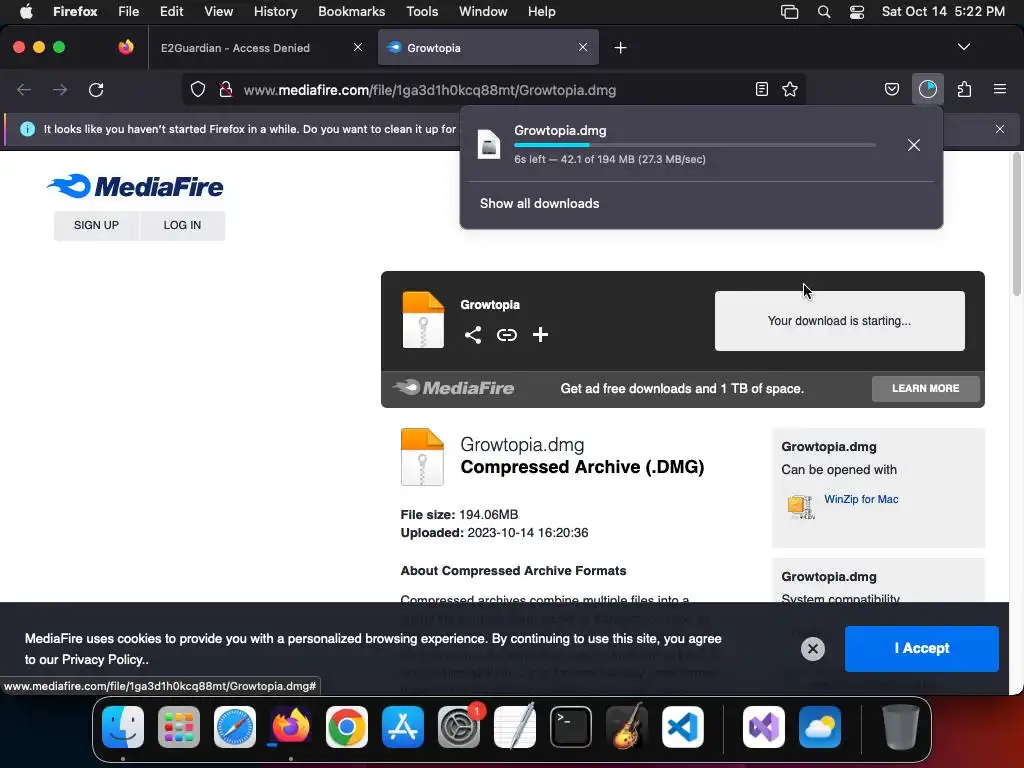Screen dimensions: 1024x768
Task: Open the Bookmarks menu
Action: [x=351, y=12]
